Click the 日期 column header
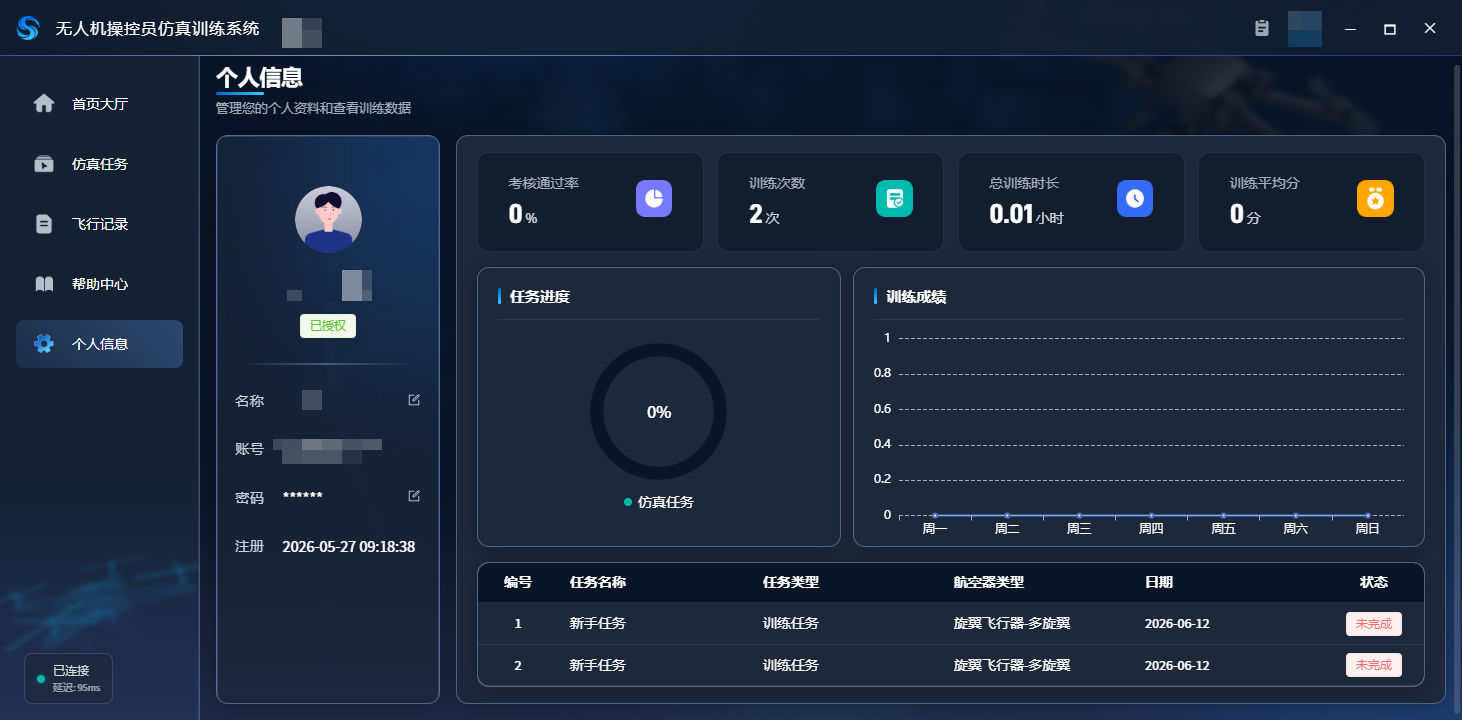 coord(1159,582)
